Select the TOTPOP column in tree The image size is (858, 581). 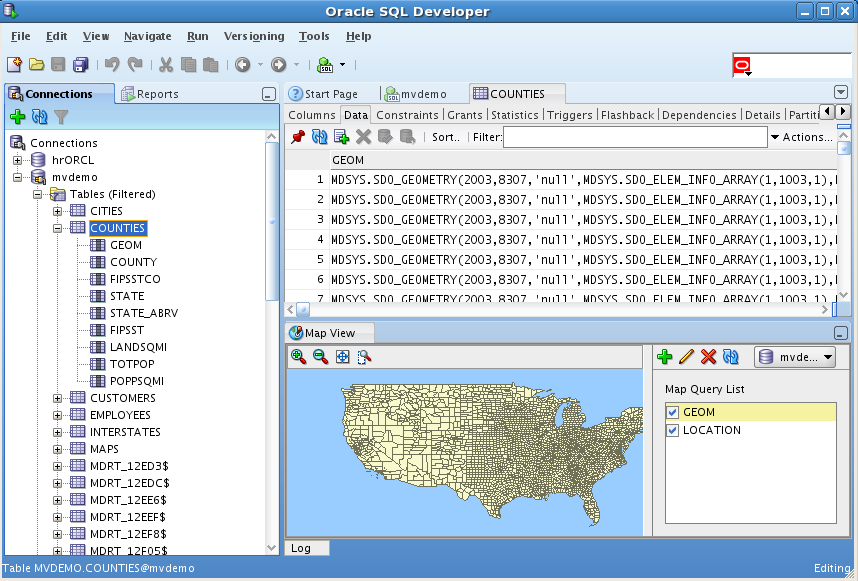click(x=132, y=364)
